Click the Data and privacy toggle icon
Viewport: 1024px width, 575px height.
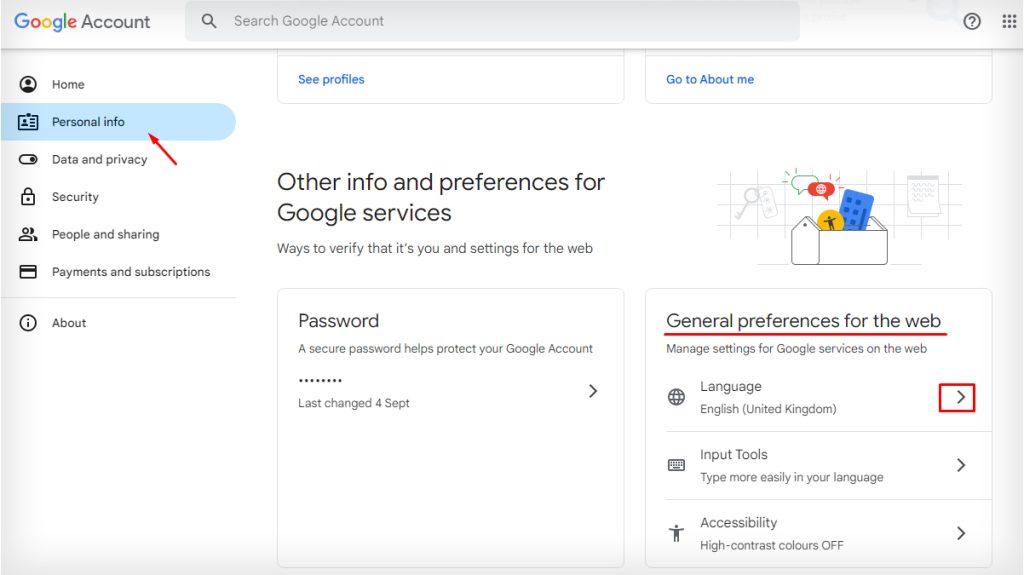[28, 159]
